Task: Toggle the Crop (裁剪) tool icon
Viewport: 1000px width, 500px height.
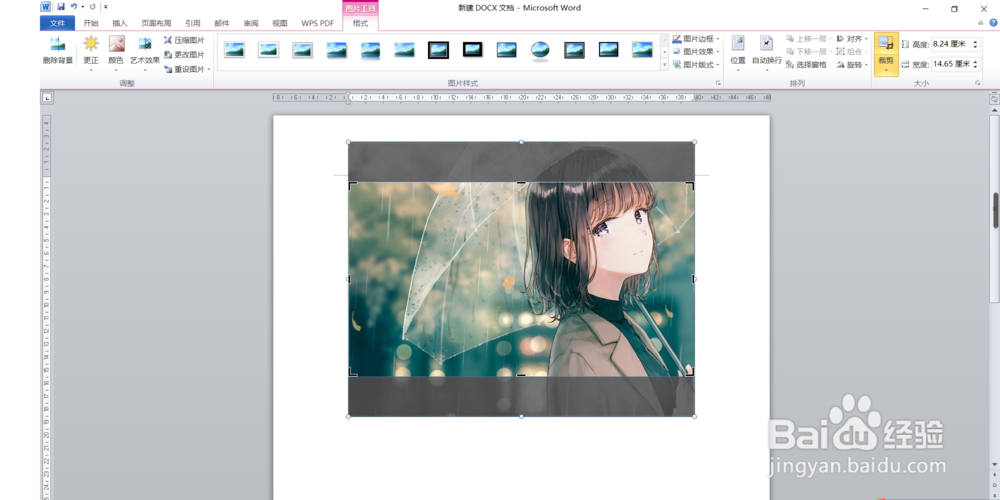Action: pos(886,44)
